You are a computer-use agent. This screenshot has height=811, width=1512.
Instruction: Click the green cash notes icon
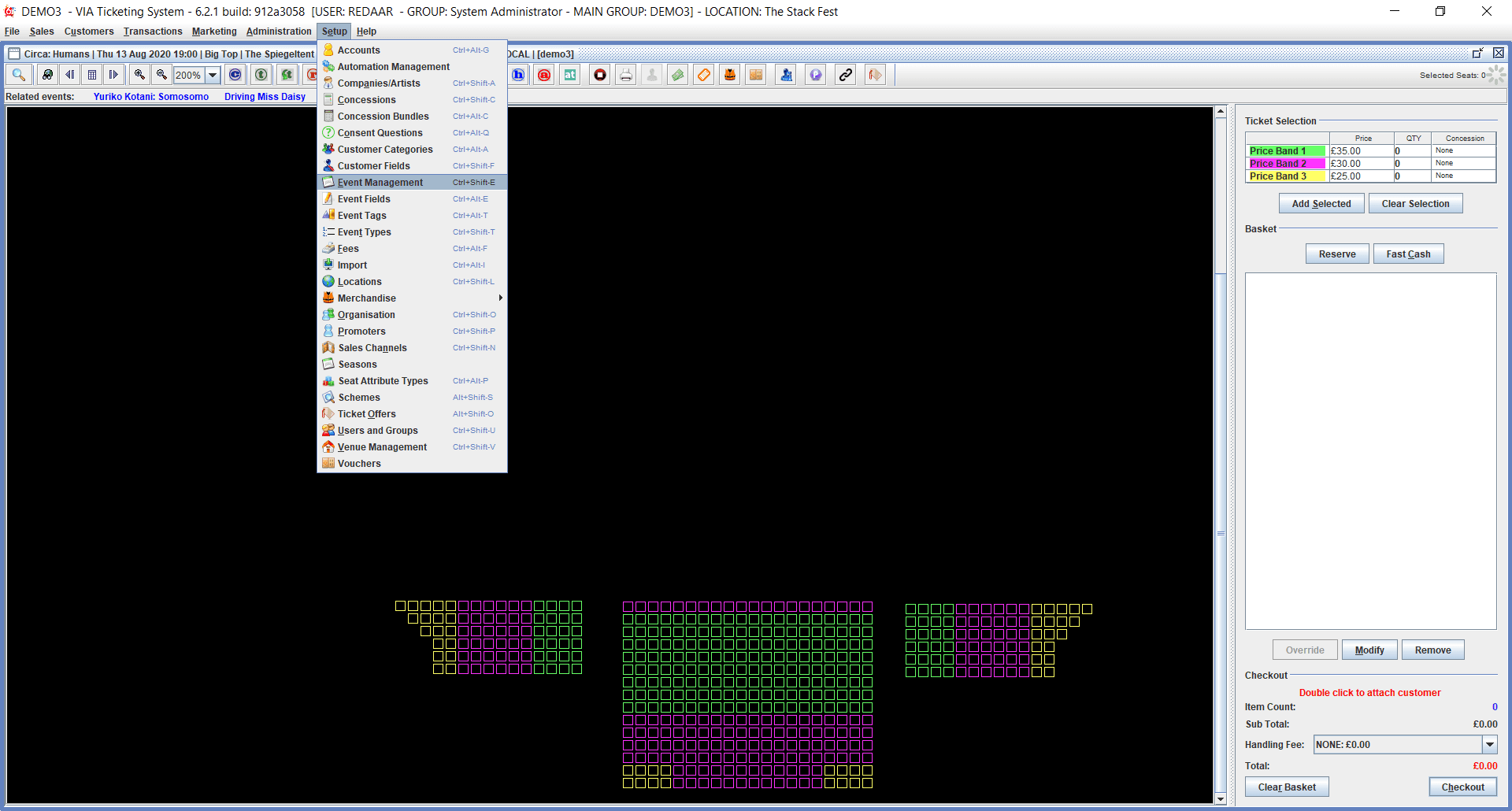(x=677, y=75)
